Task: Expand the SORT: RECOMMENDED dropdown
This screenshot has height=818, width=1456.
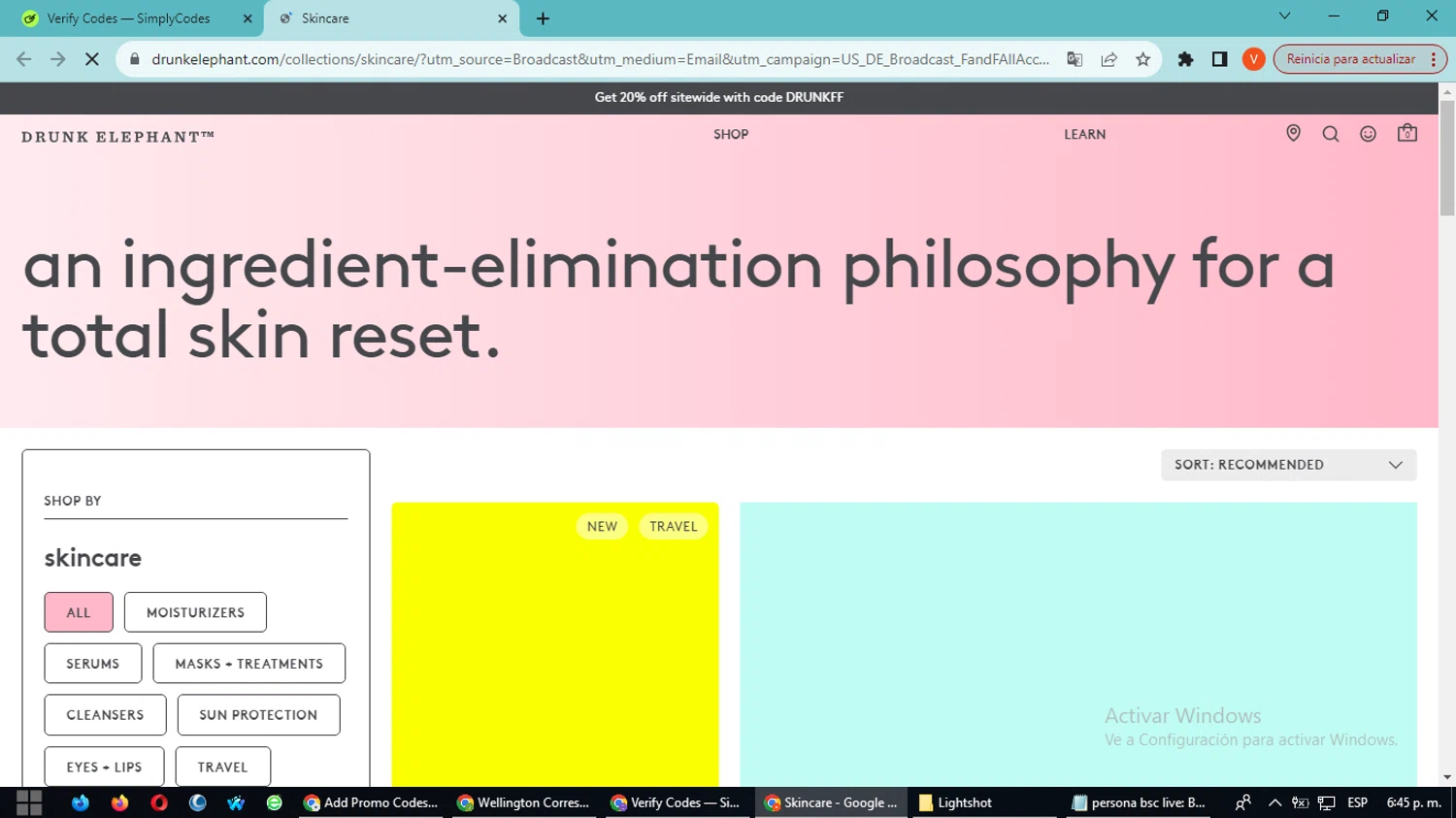Action: tap(1288, 465)
